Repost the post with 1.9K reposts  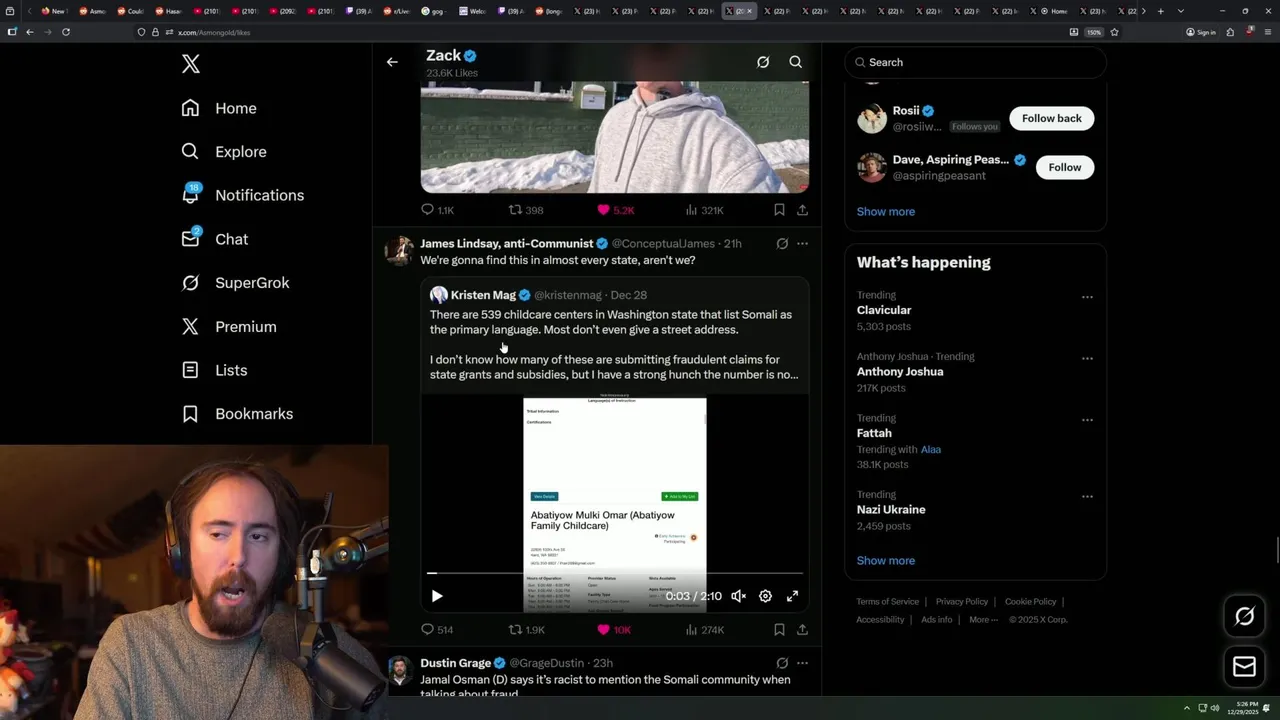coord(526,630)
